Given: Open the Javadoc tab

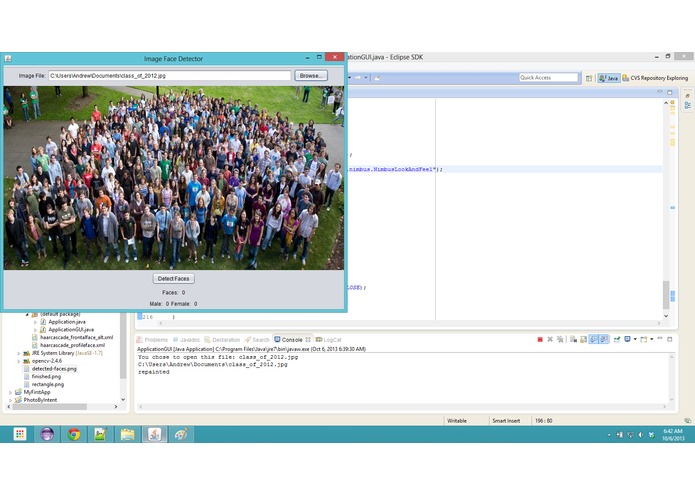Looking at the screenshot, I should point(187,340).
